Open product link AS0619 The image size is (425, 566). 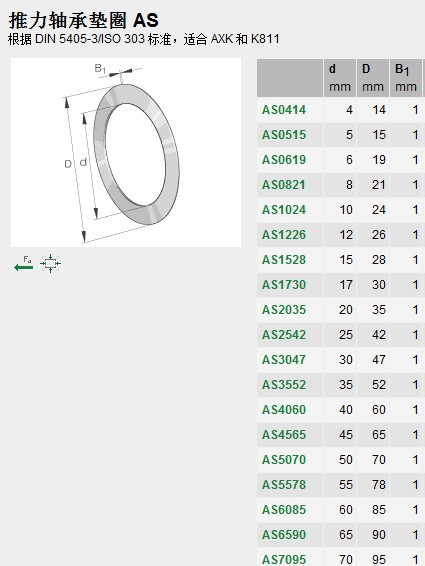coord(284,160)
